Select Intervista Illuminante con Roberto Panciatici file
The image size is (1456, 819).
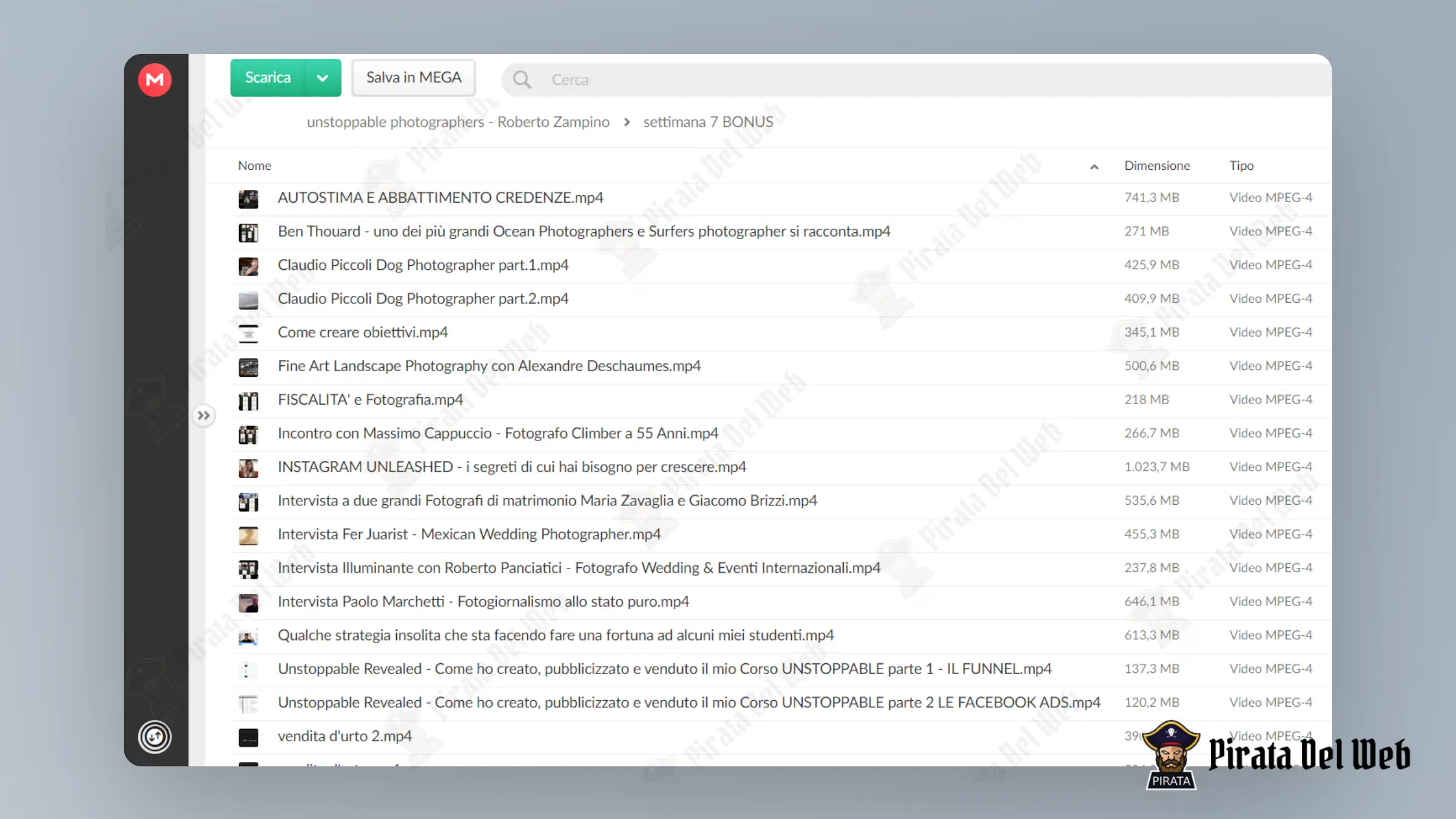[579, 568]
